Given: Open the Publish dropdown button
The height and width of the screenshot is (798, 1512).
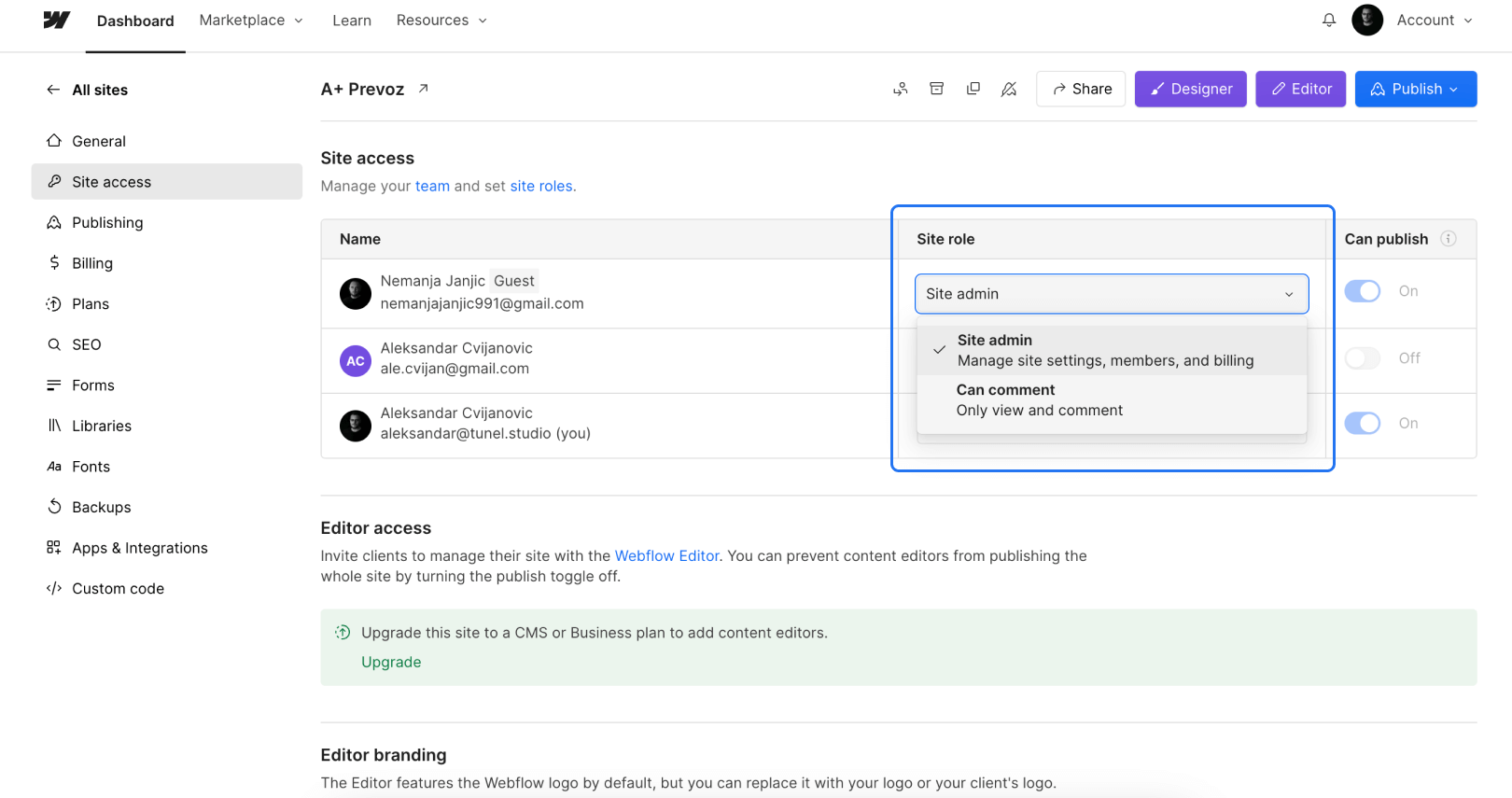Looking at the screenshot, I should 1416,89.
